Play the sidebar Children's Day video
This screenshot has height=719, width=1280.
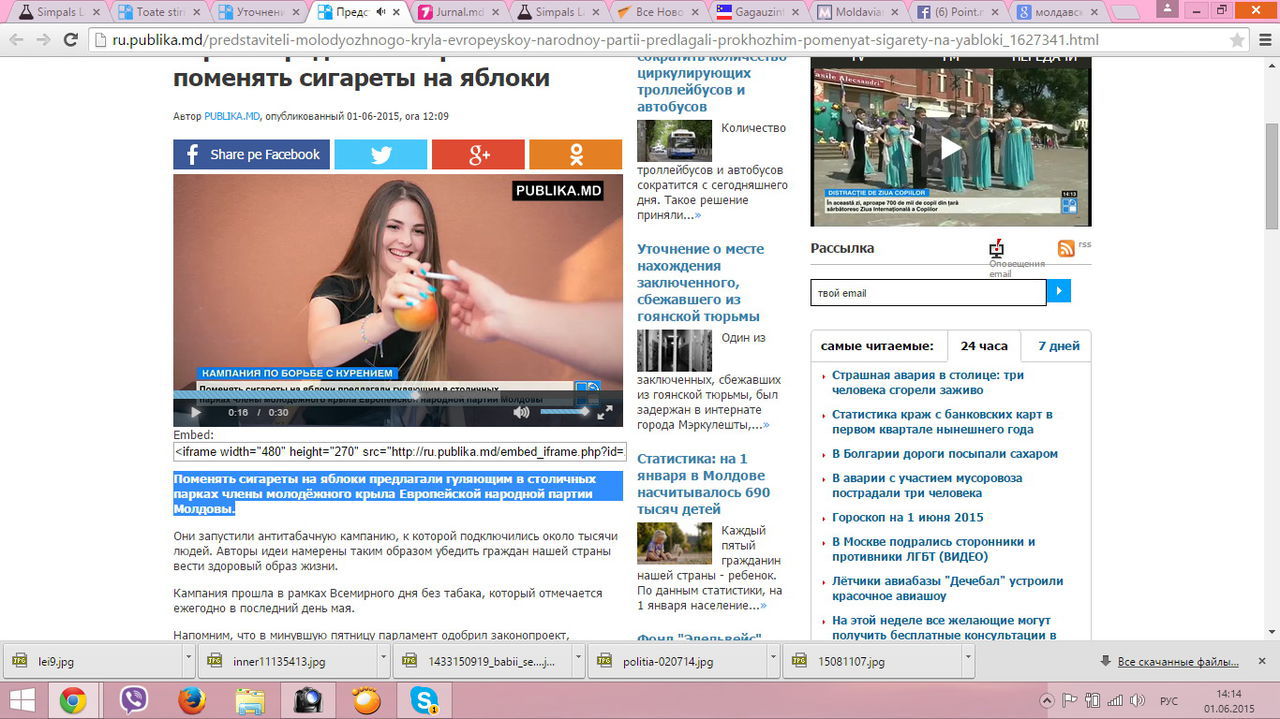[950, 148]
